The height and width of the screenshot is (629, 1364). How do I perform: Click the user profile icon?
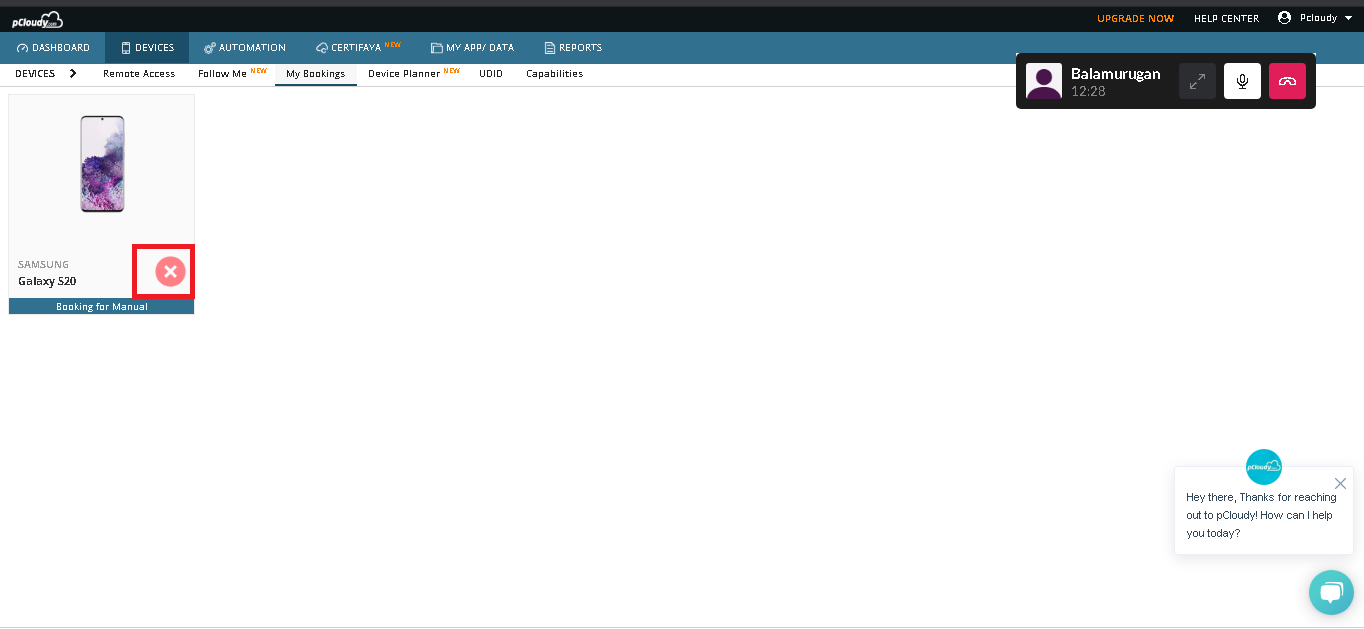(1285, 18)
